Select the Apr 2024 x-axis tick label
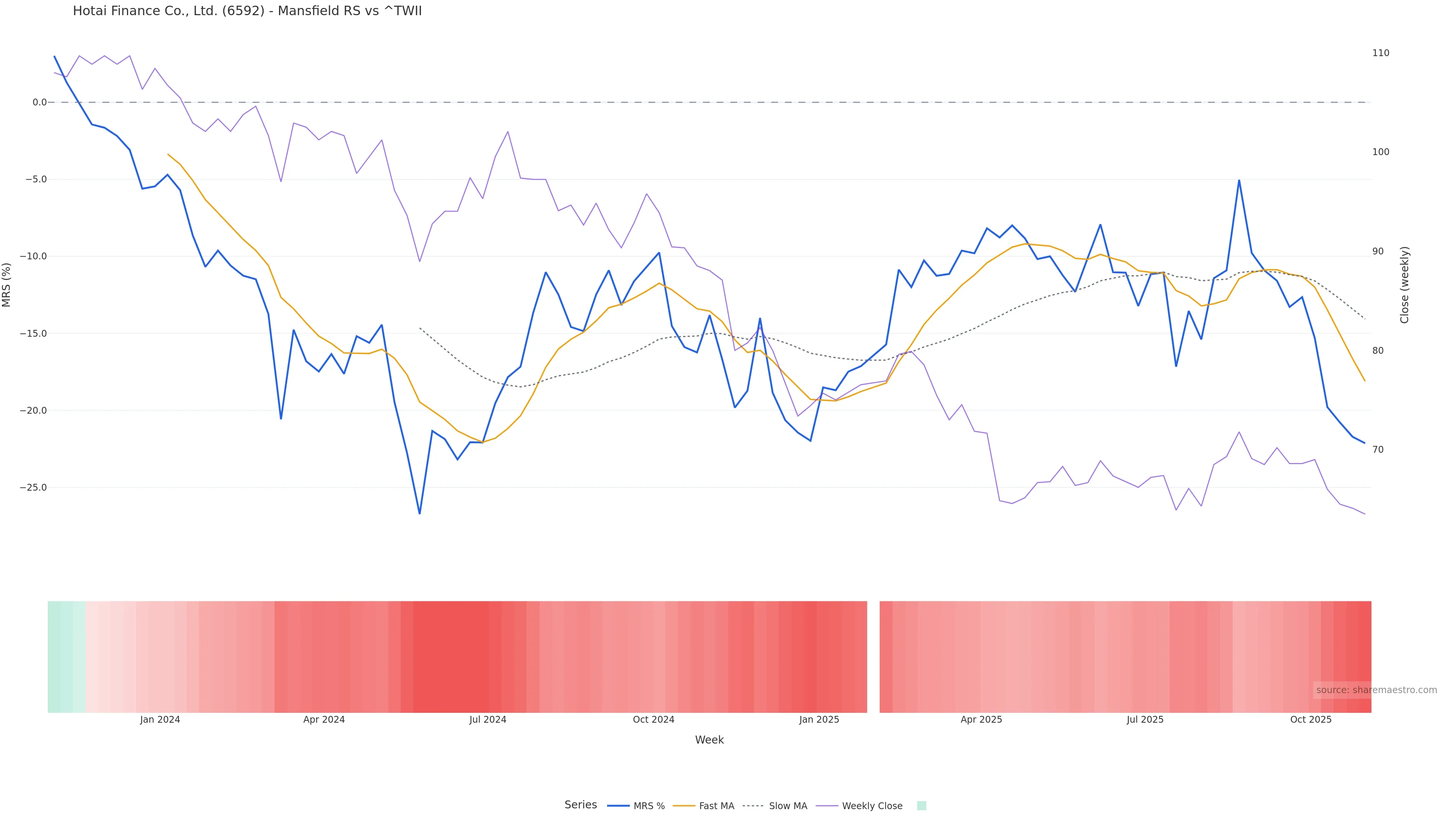The height and width of the screenshot is (819, 1456). [324, 720]
